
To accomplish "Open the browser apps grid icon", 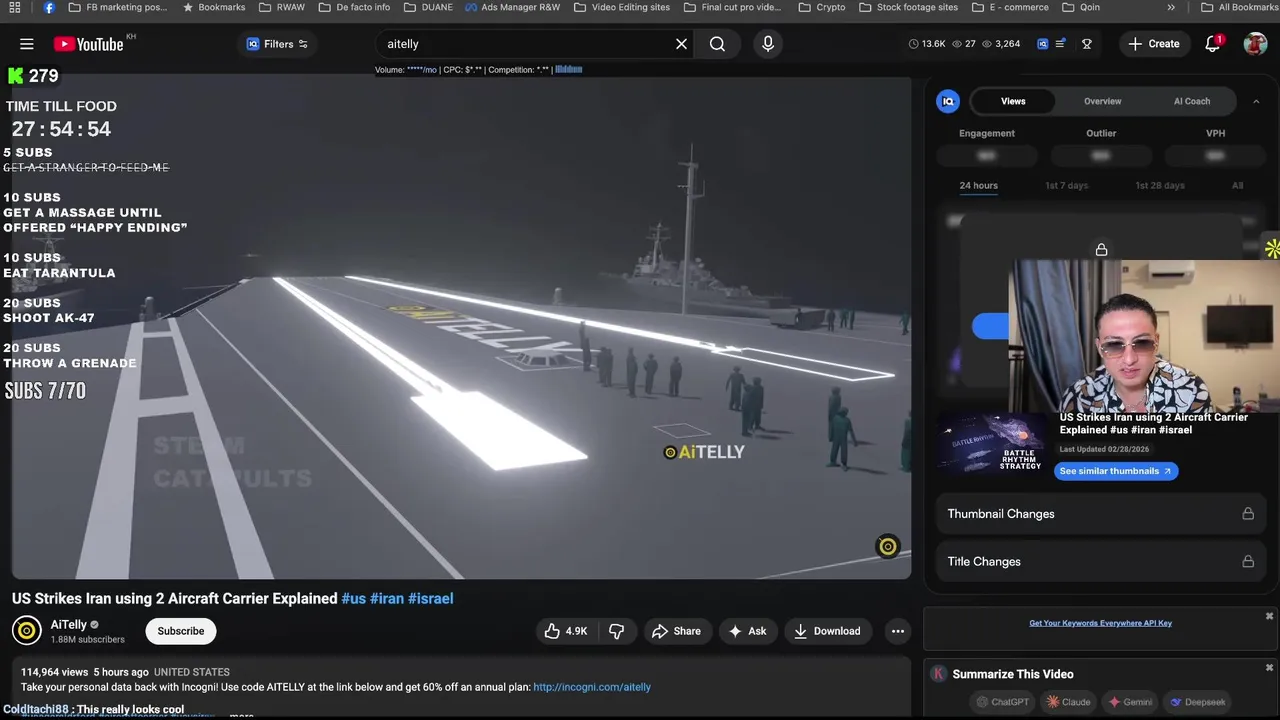I will 14,7.
